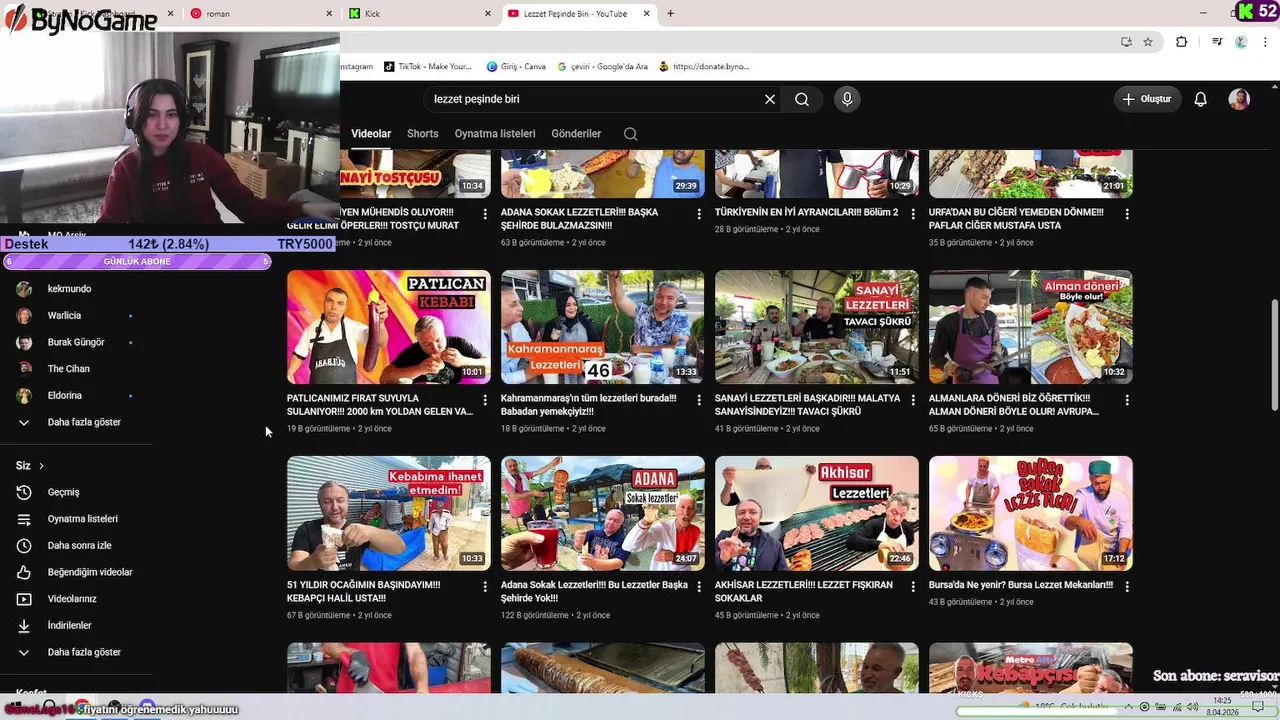Open options for Bursa'da Ne yenir video
The height and width of the screenshot is (720, 1280).
pos(1127,586)
